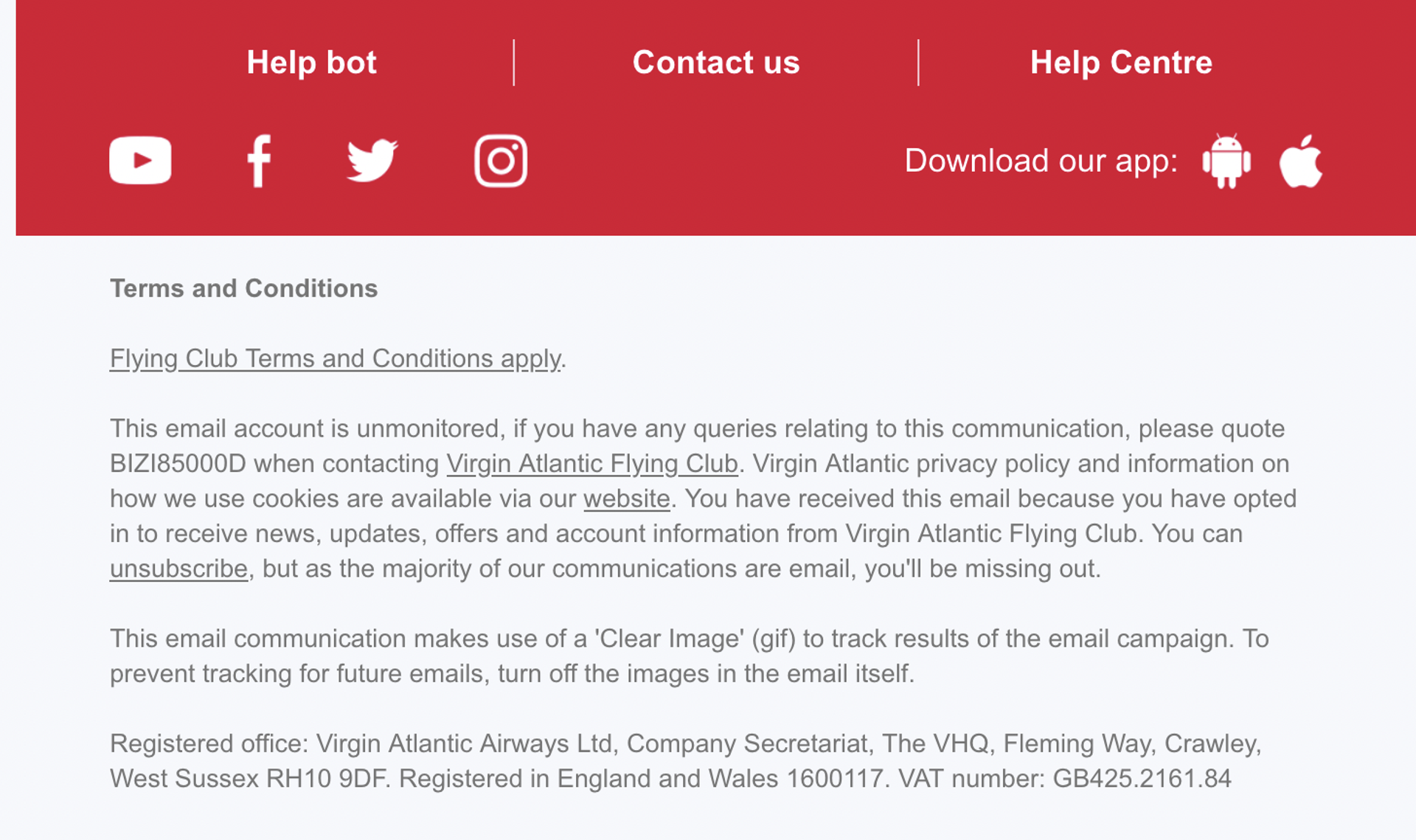
Task: Open the YouTube social icon
Action: point(140,160)
